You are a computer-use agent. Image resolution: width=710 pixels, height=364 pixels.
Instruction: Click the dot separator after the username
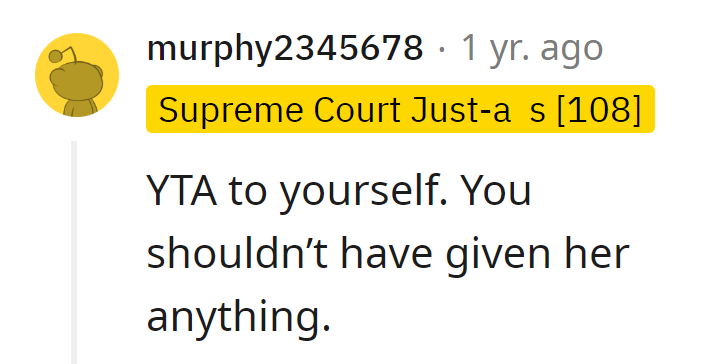442,49
